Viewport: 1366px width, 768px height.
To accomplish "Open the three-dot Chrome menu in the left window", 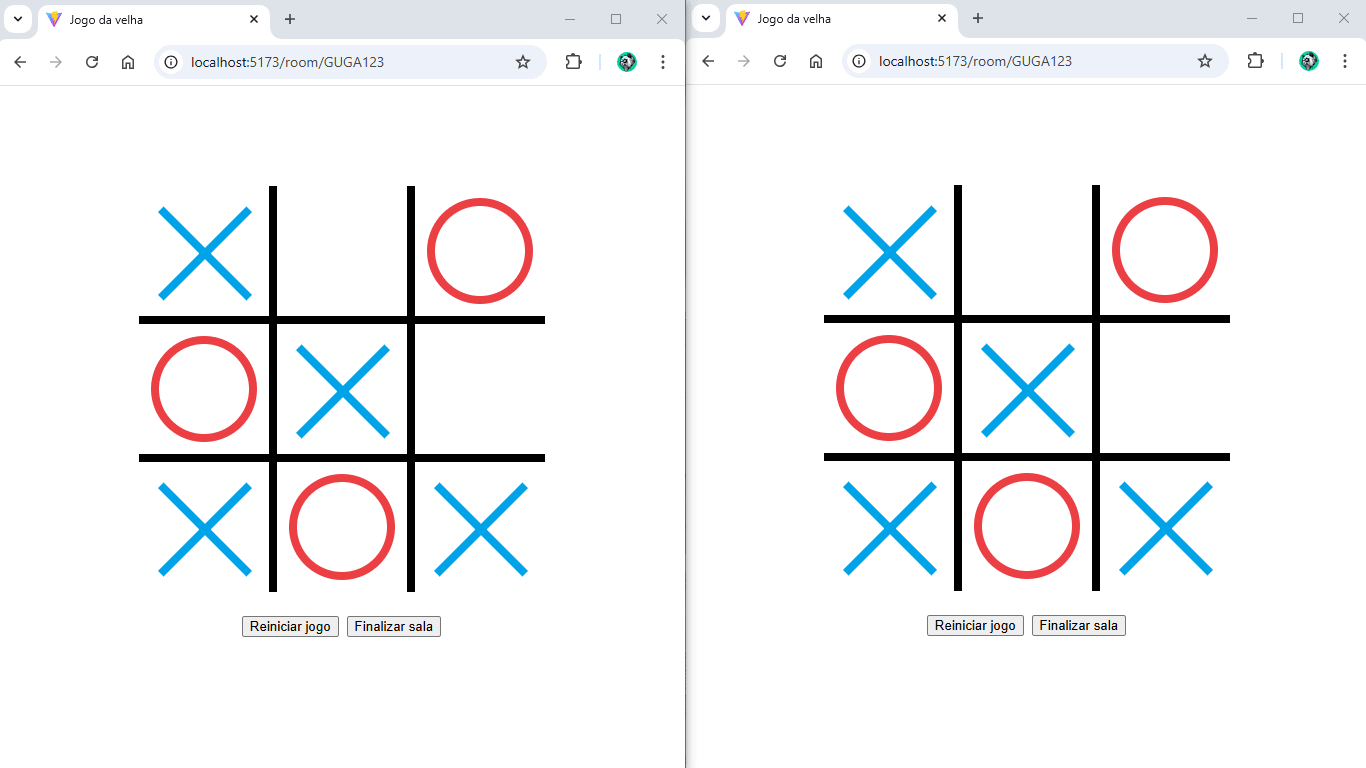I will 663,62.
